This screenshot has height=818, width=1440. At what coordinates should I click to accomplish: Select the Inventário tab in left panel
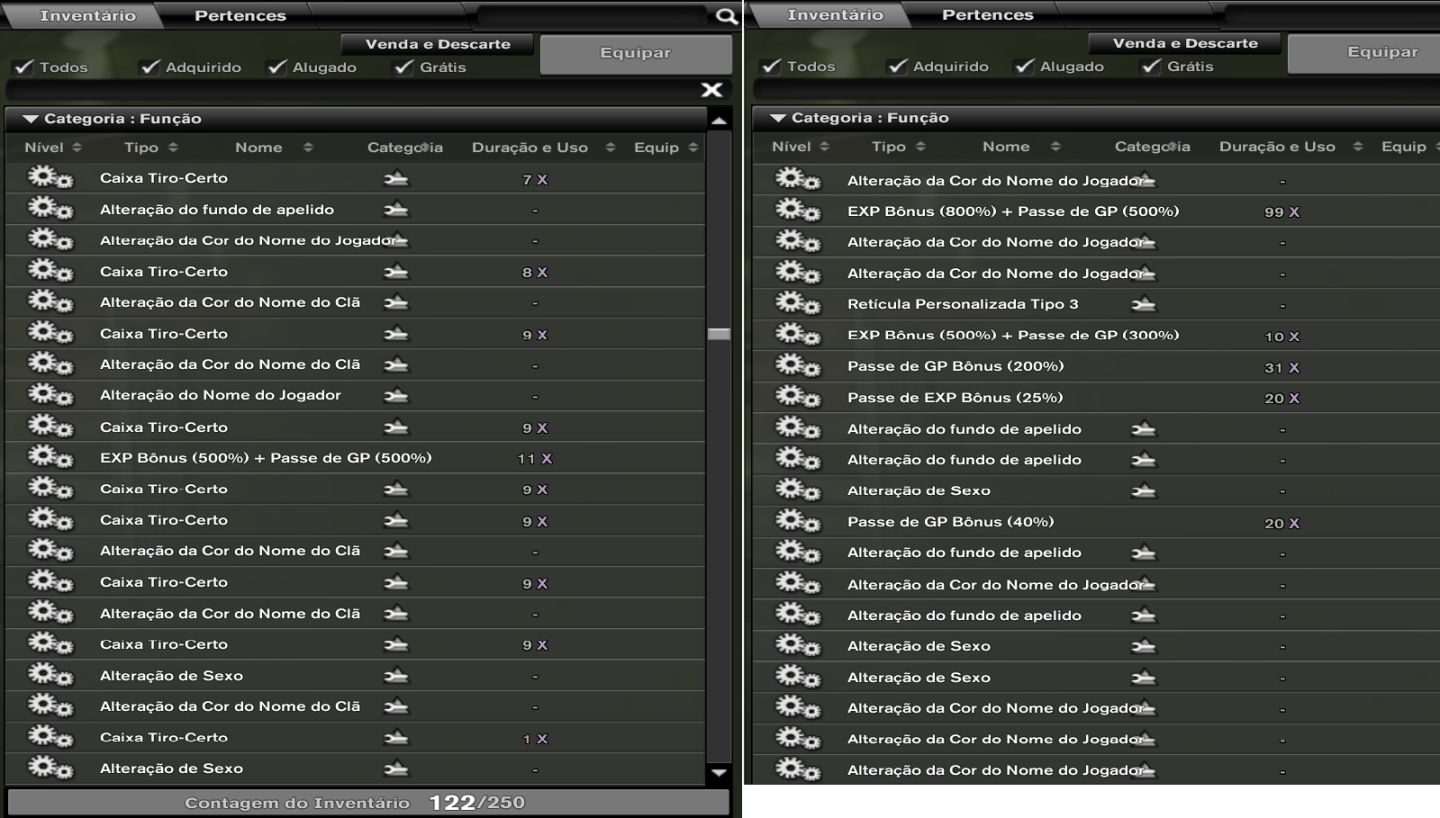86,16
